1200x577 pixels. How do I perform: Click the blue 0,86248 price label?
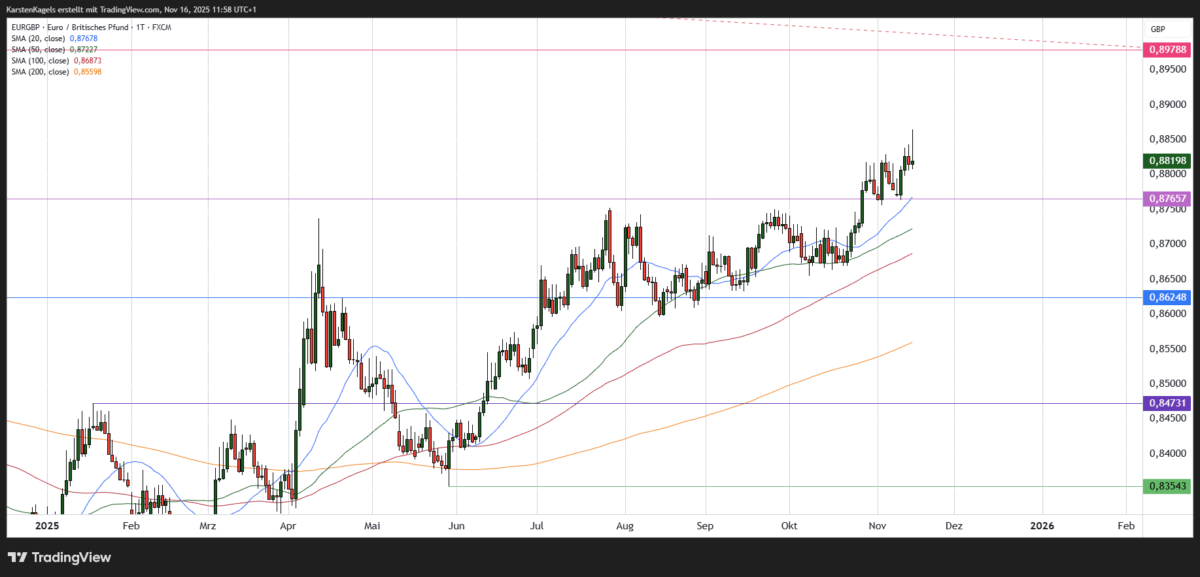[1166, 296]
